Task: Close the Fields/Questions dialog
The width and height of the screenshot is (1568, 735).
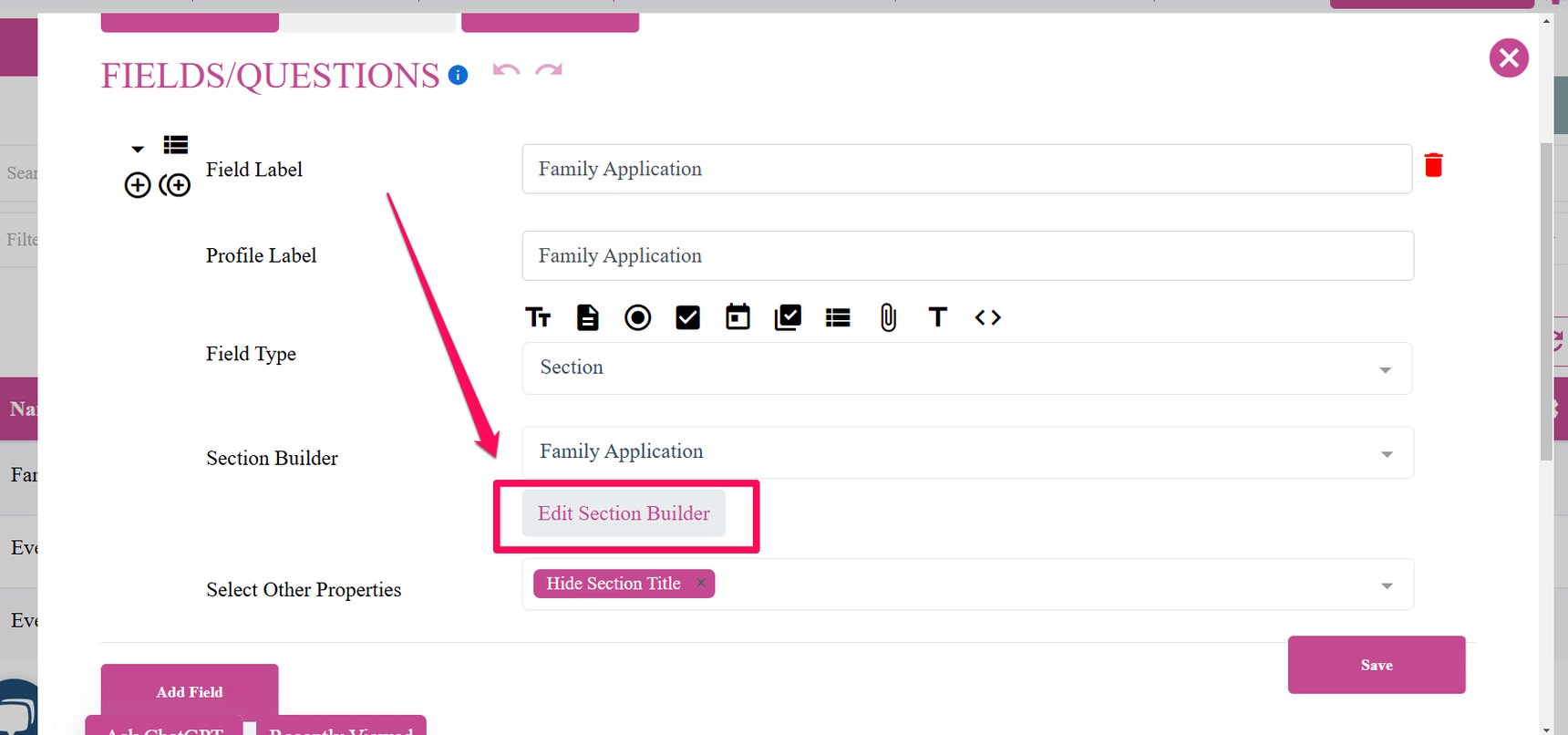Action: (1509, 58)
